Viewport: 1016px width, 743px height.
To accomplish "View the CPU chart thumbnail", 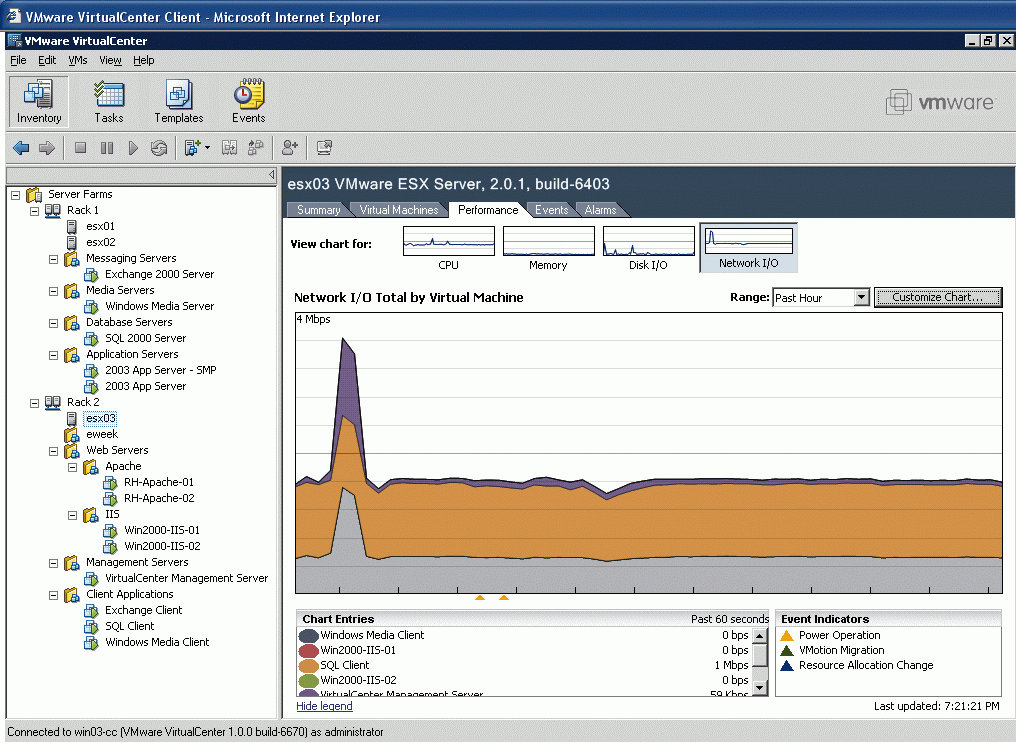I will 448,241.
